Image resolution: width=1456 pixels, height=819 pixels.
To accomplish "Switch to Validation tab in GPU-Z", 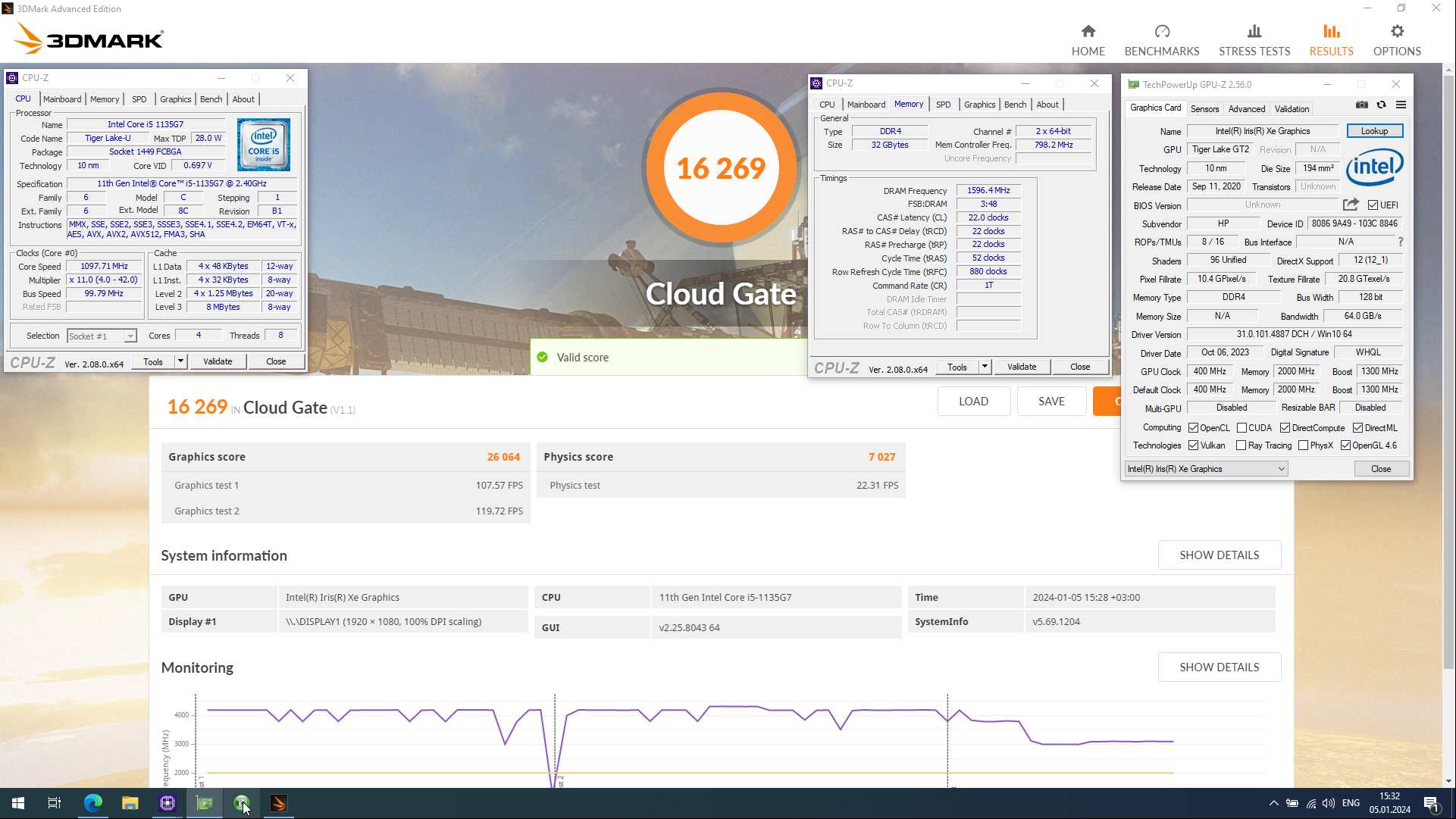I will (x=1292, y=109).
